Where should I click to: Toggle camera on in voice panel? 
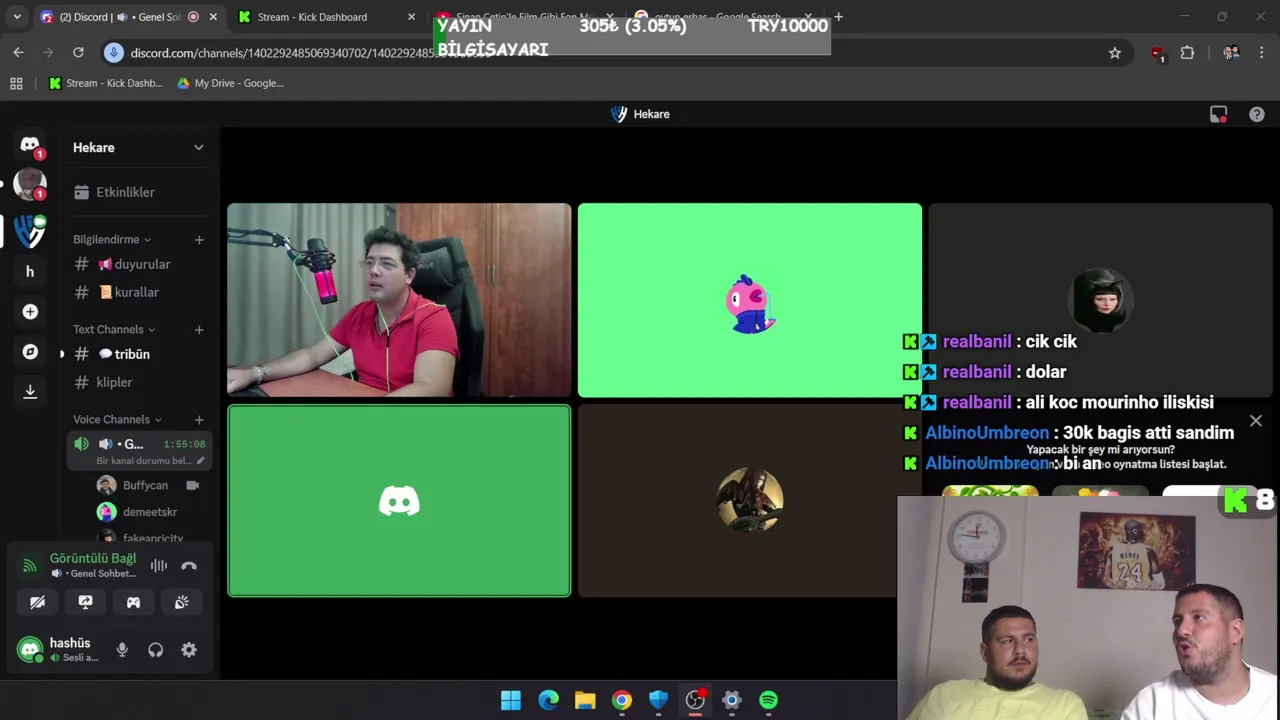tap(37, 602)
